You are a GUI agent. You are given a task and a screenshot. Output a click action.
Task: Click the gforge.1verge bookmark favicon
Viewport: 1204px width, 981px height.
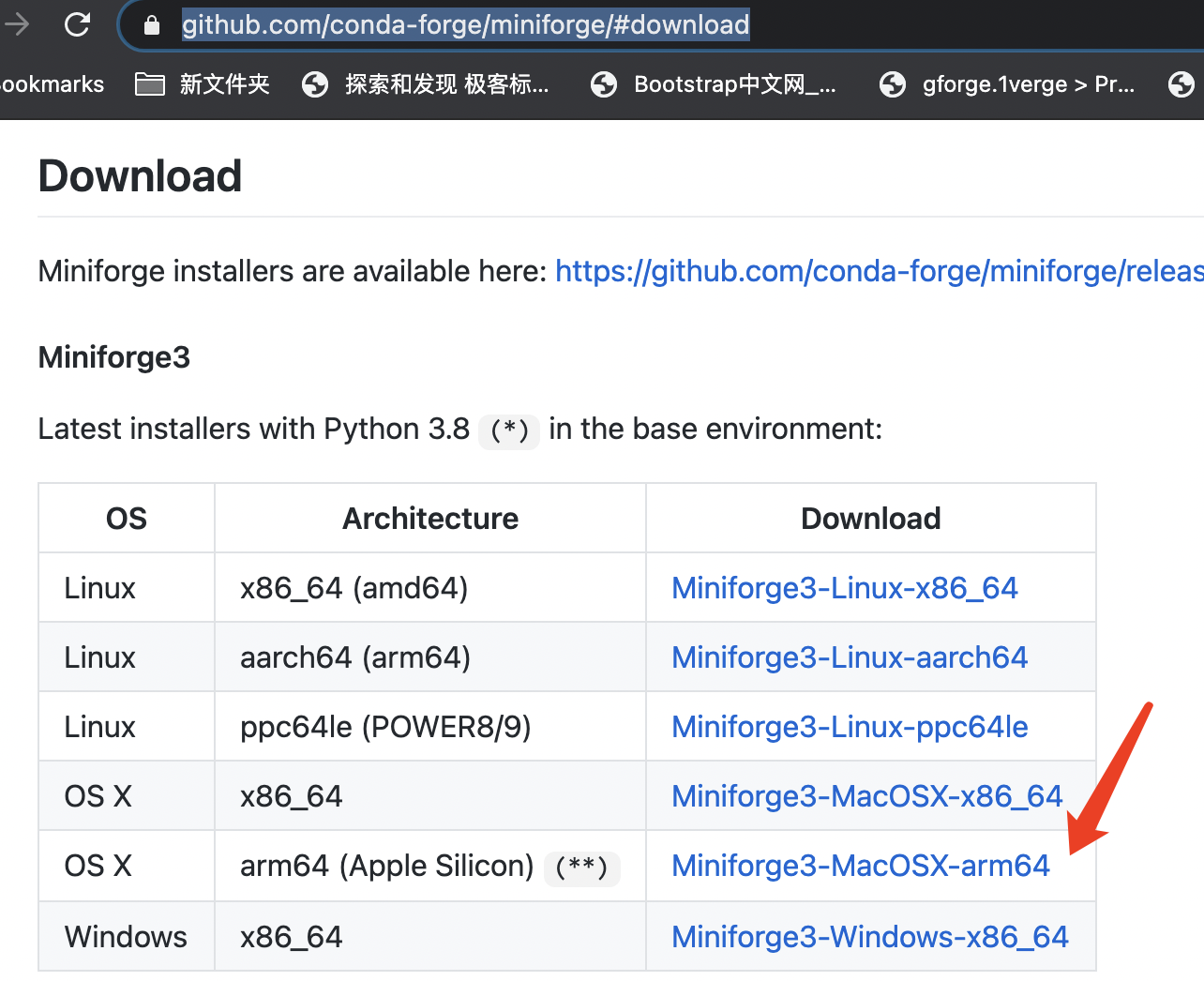pyautogui.click(x=893, y=84)
